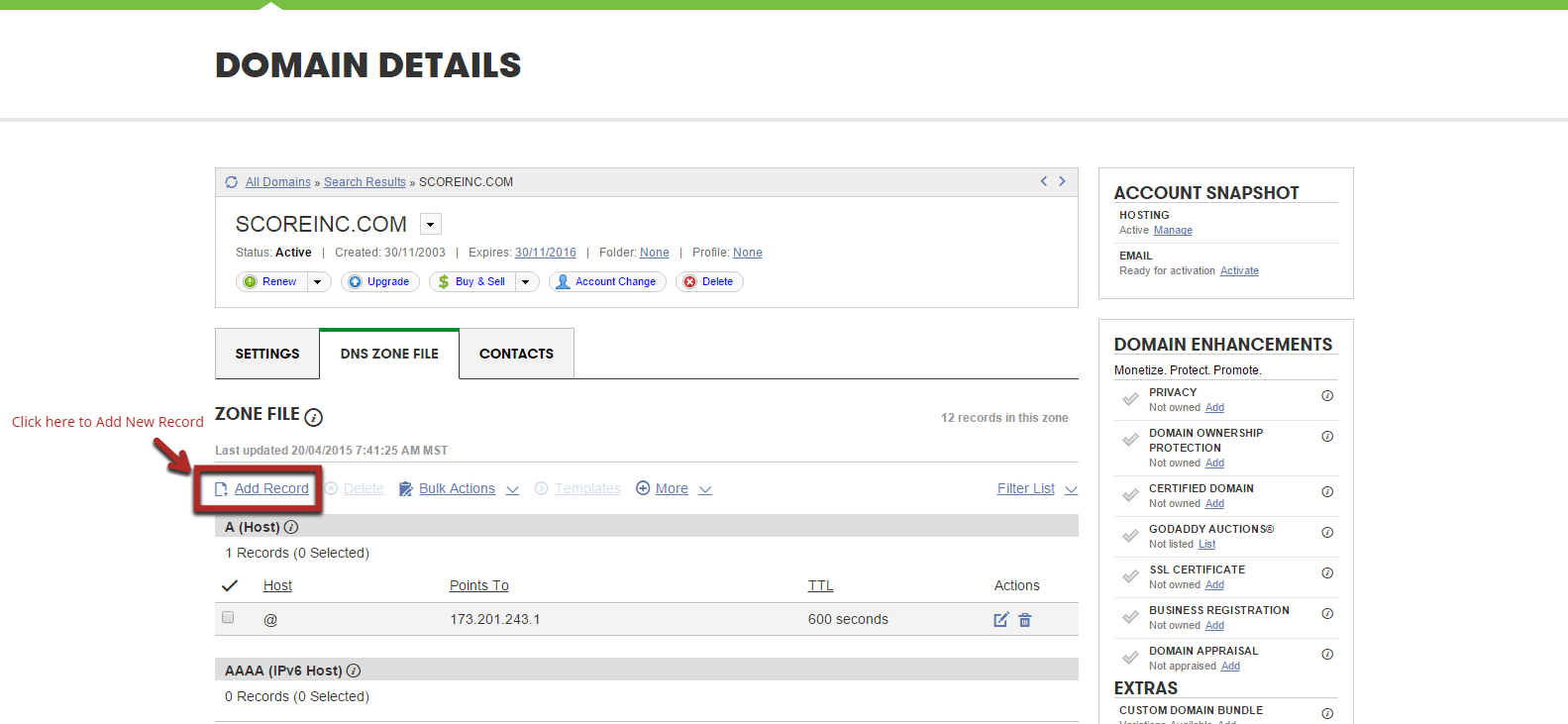Click the More plus-circle icon
Viewport: 1568px width, 724px height.
click(x=643, y=488)
